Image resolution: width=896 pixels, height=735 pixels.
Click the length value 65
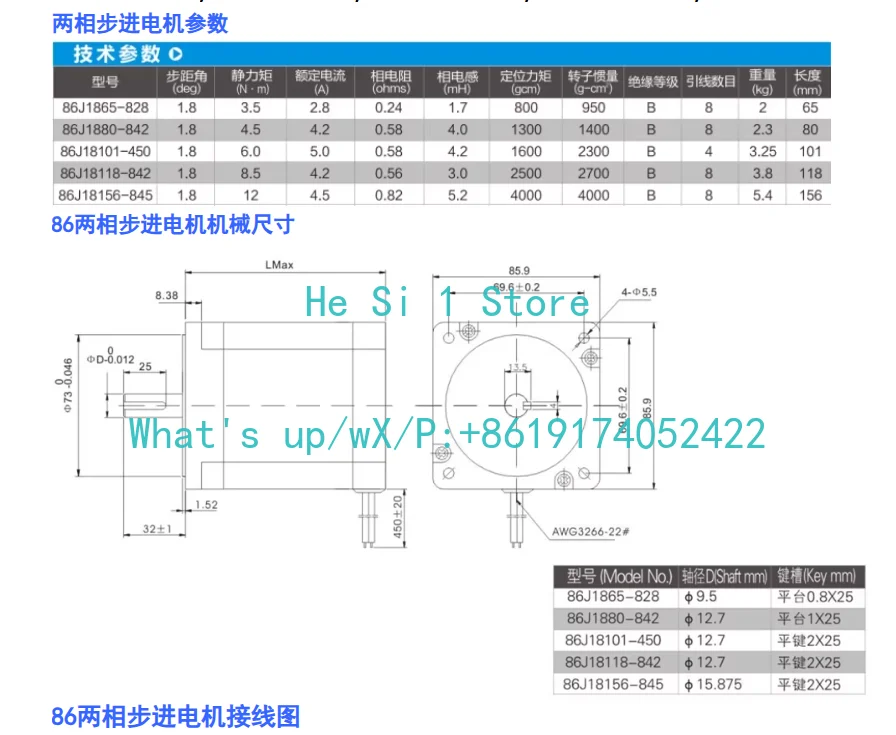810,108
